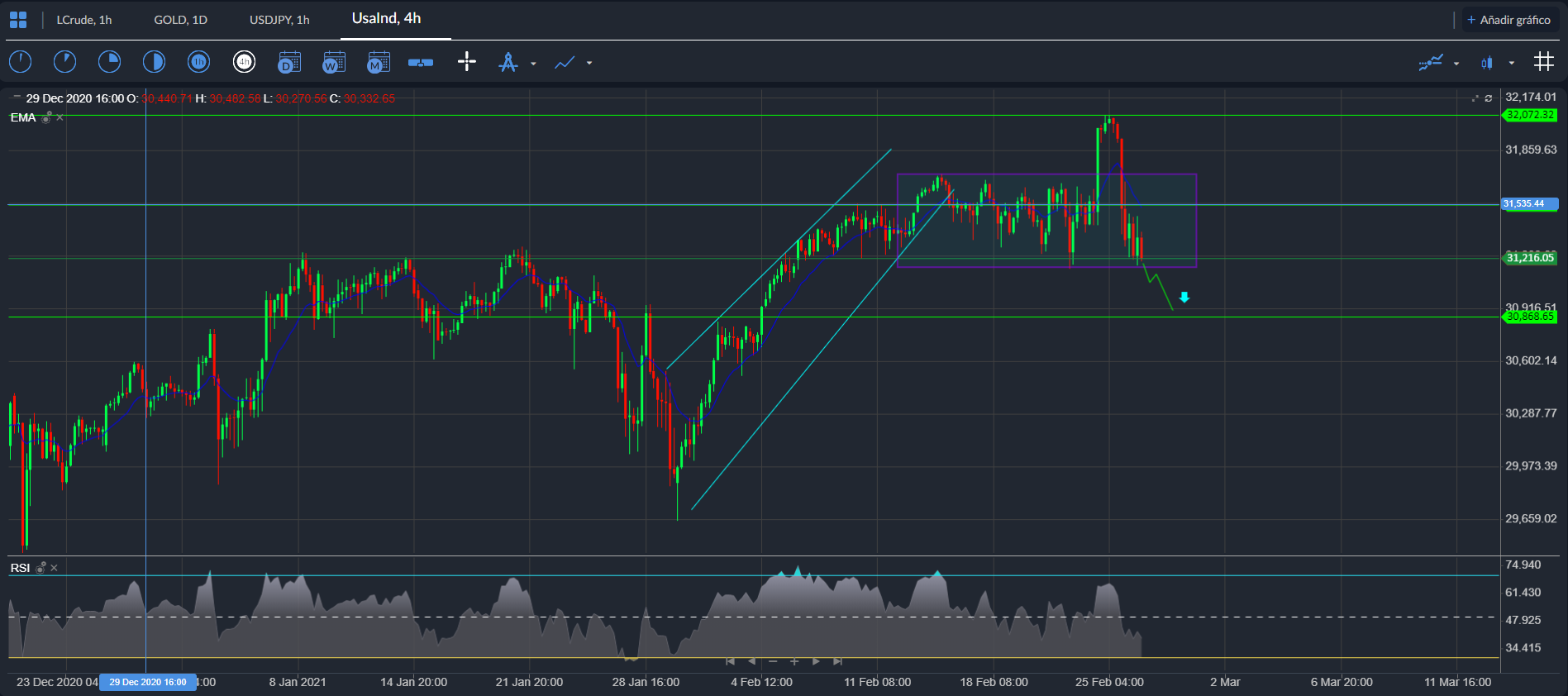This screenshot has height=696, width=1568.
Task: Expand the chart type dropdown arrow
Action: (x=1512, y=64)
